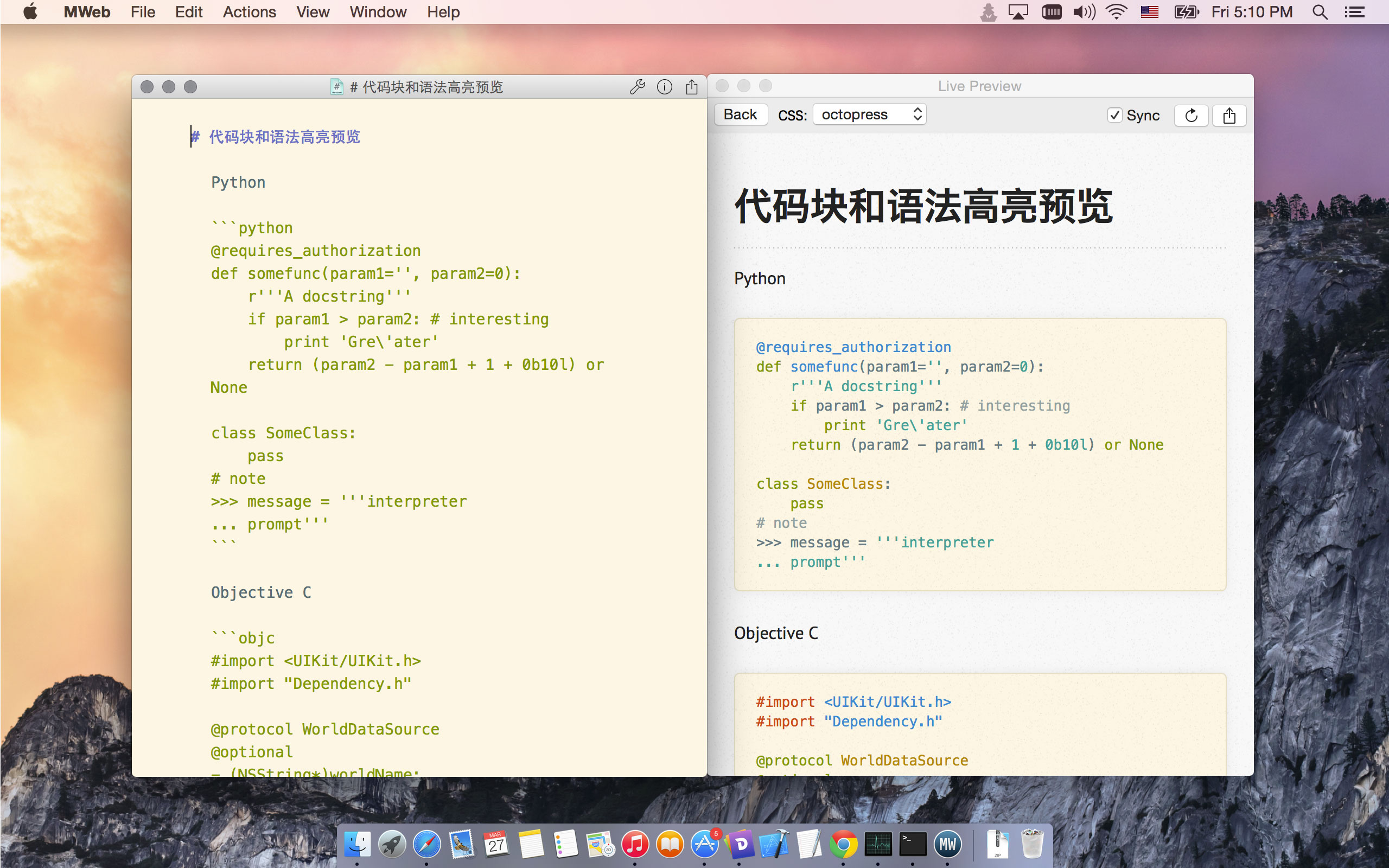This screenshot has width=1389, height=868.
Task: Open the CSS octopress theme dropdown
Action: tap(870, 114)
